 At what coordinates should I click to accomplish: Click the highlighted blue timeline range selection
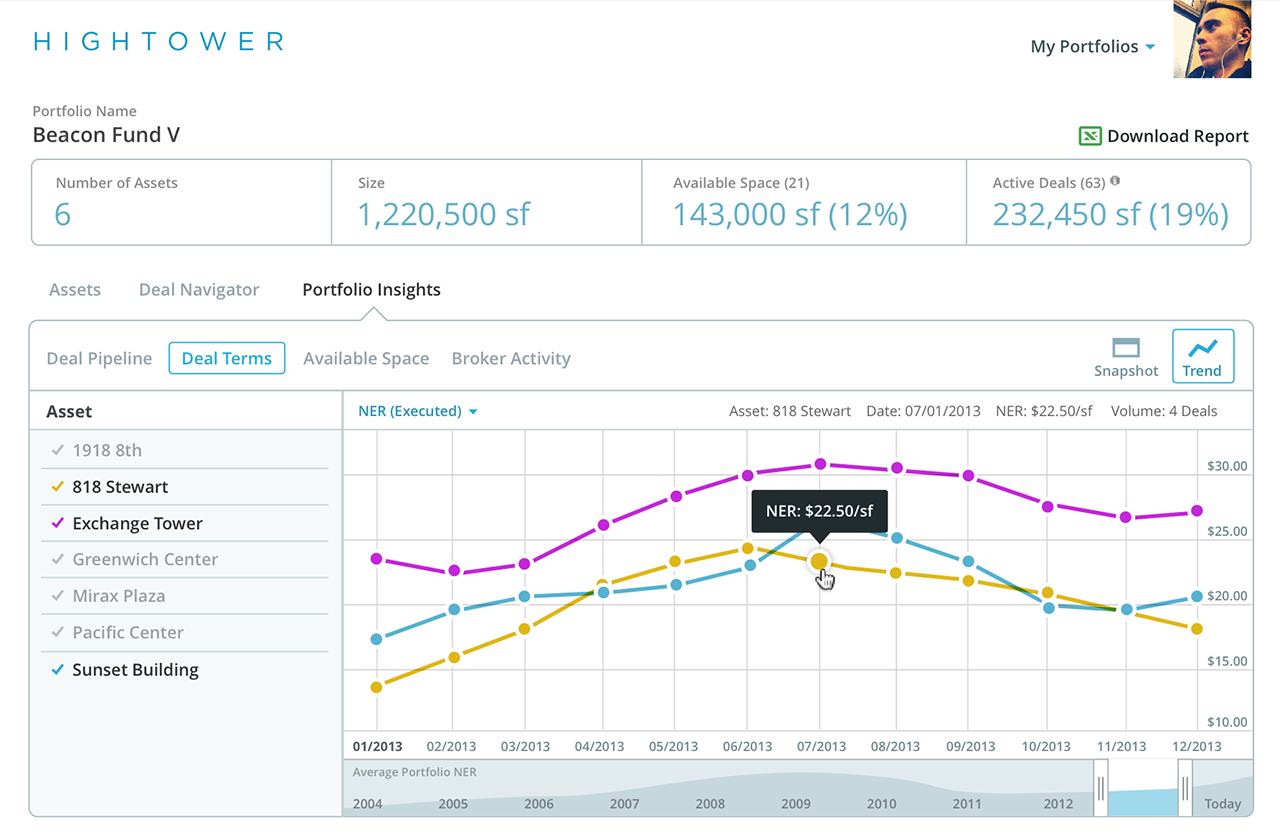1143,802
